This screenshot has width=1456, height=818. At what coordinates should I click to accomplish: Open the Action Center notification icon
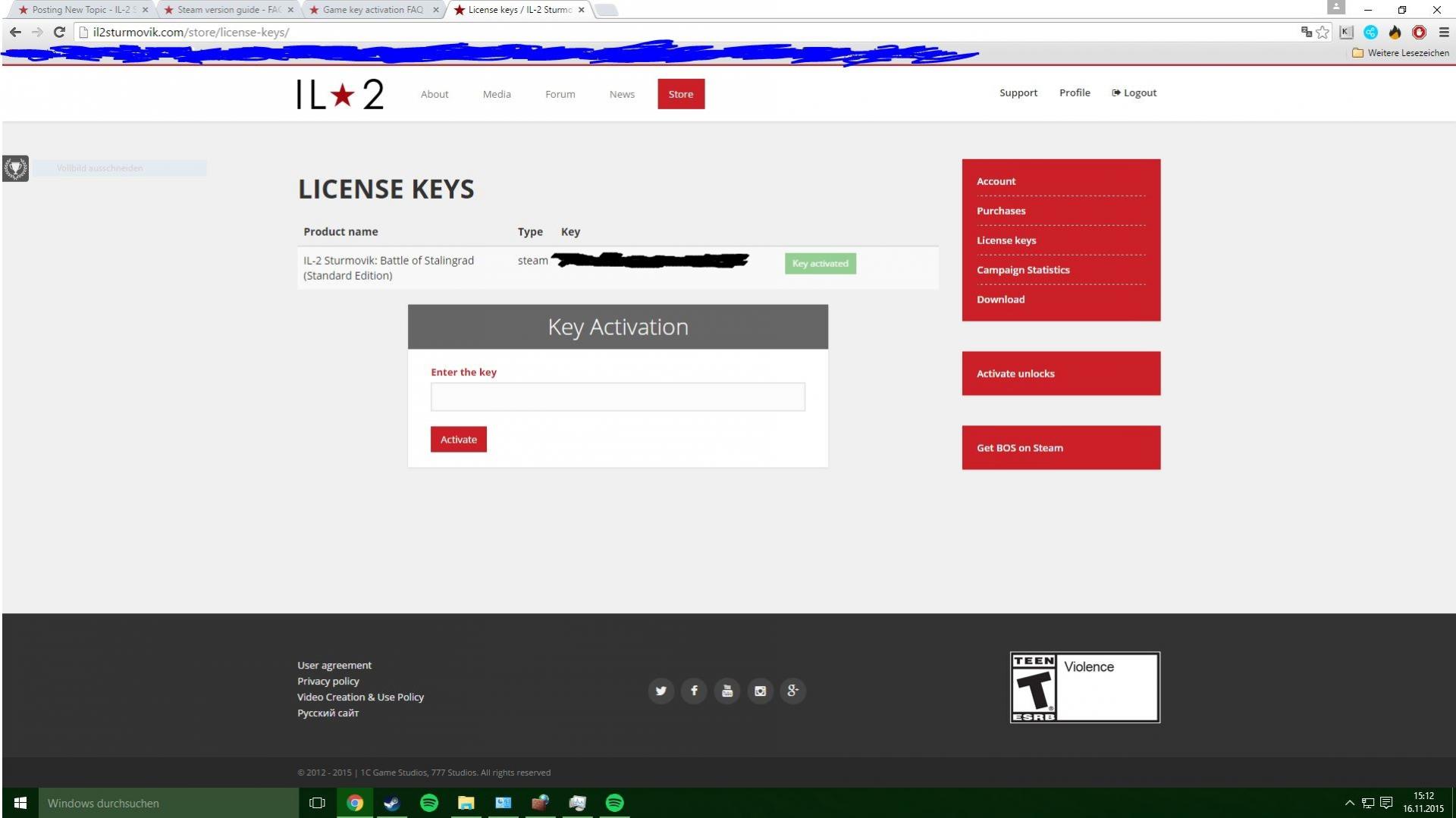[1386, 803]
